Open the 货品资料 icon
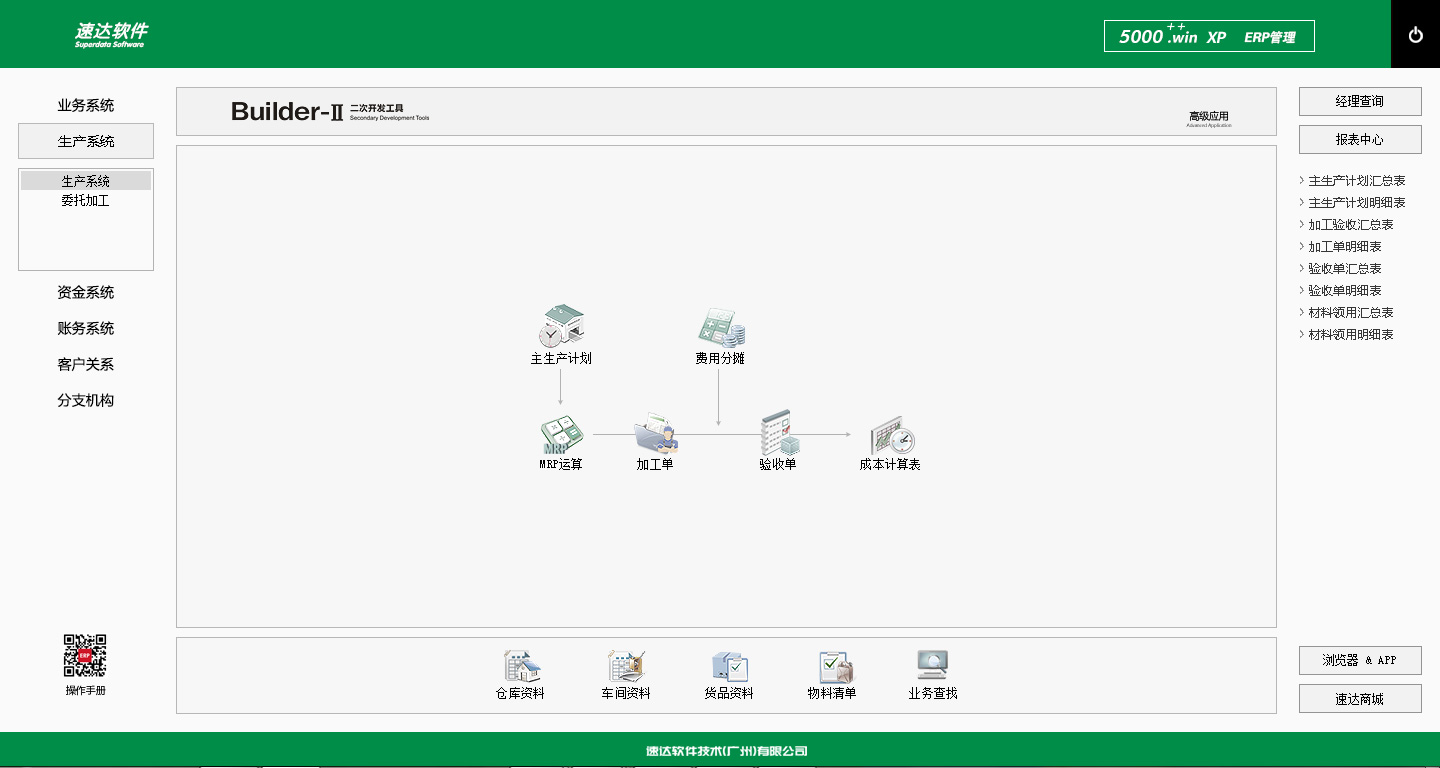Screen dimensions: 1440x768 coord(729,667)
